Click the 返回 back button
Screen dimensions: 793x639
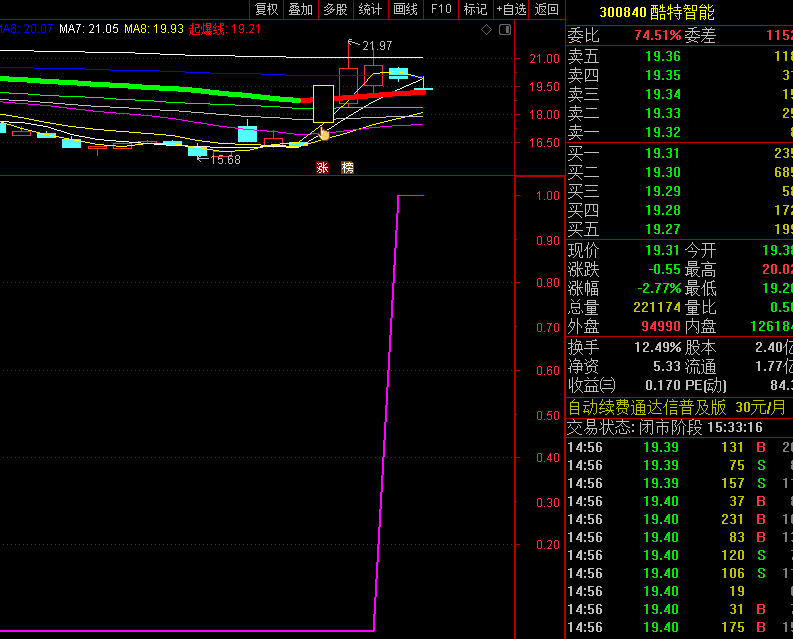click(x=547, y=9)
